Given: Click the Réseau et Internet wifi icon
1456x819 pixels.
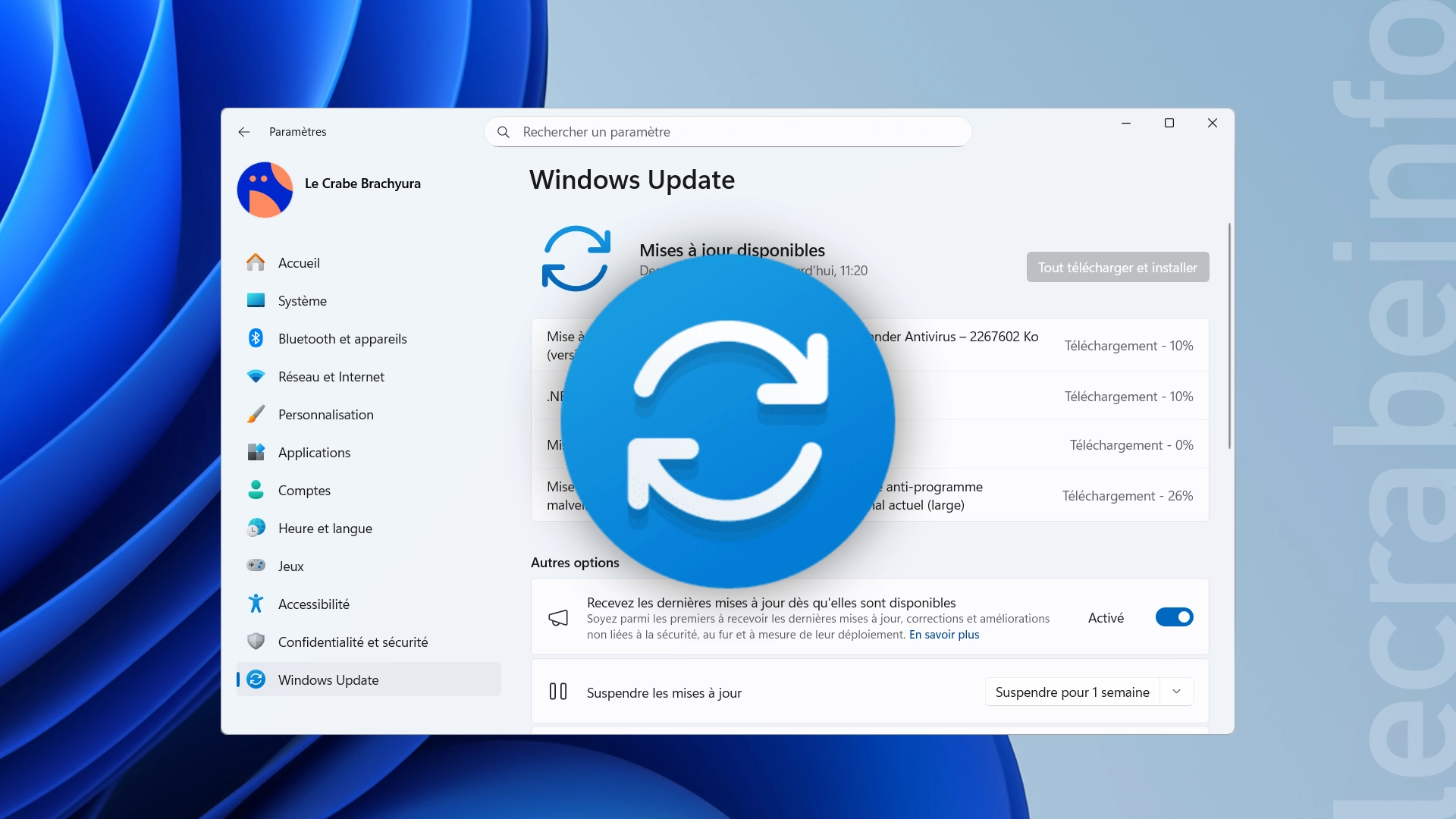Looking at the screenshot, I should [256, 376].
